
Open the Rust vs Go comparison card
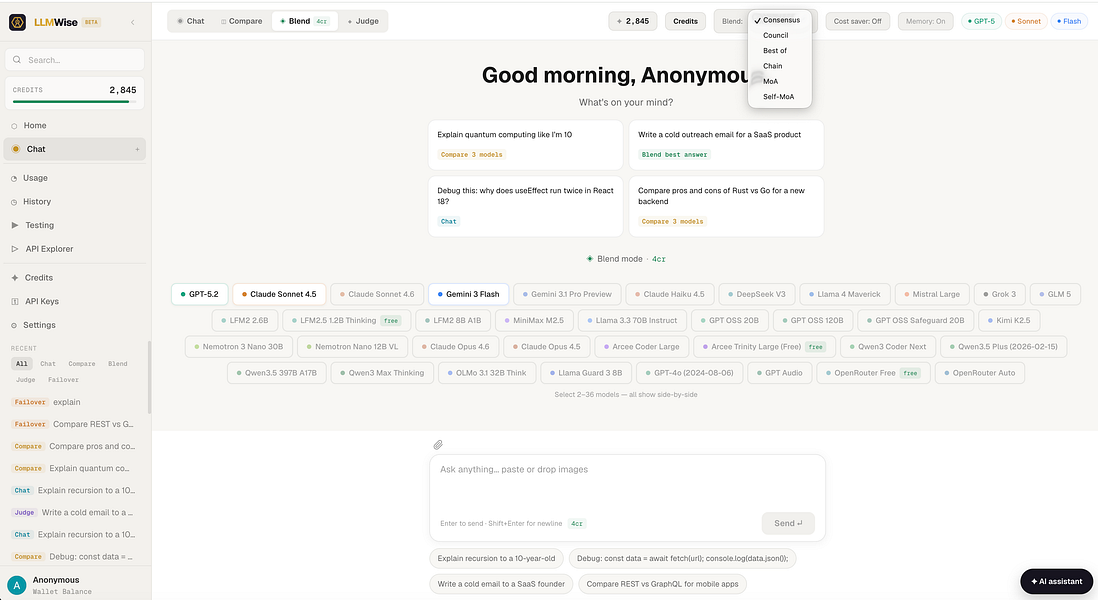click(726, 207)
